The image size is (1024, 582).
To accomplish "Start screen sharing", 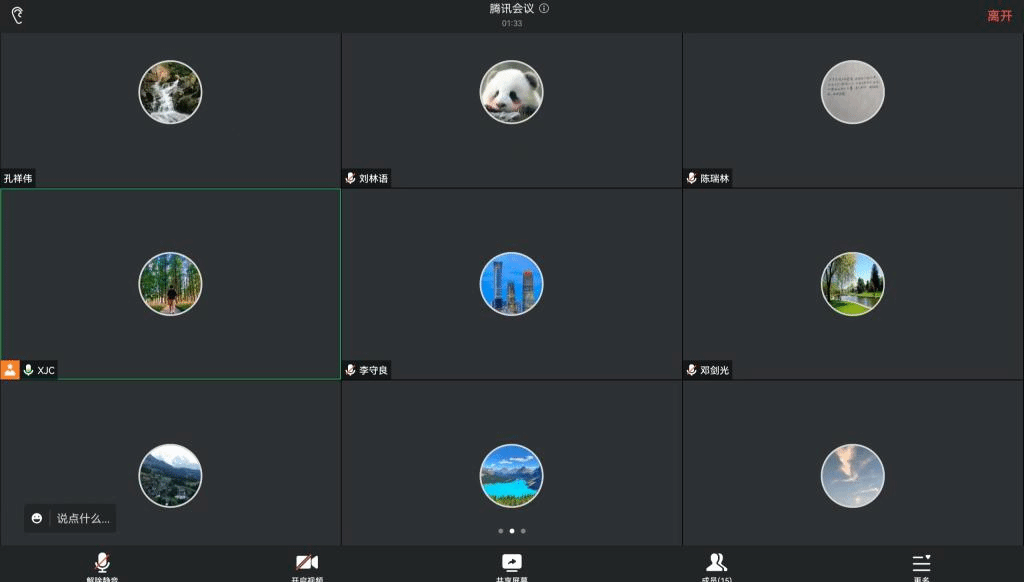I will coord(512,564).
